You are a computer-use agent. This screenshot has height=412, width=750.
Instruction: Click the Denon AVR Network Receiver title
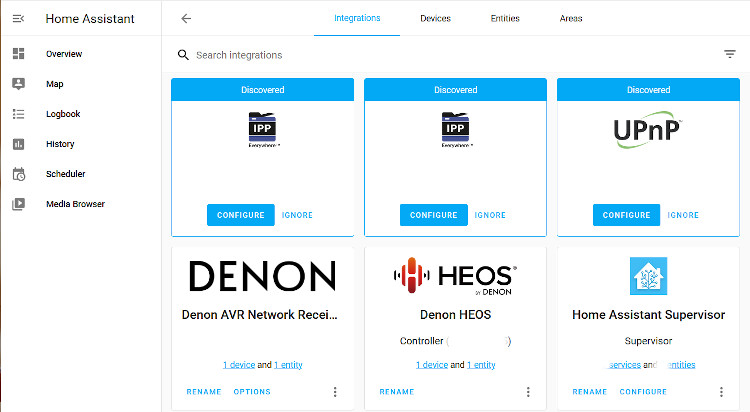tap(260, 315)
